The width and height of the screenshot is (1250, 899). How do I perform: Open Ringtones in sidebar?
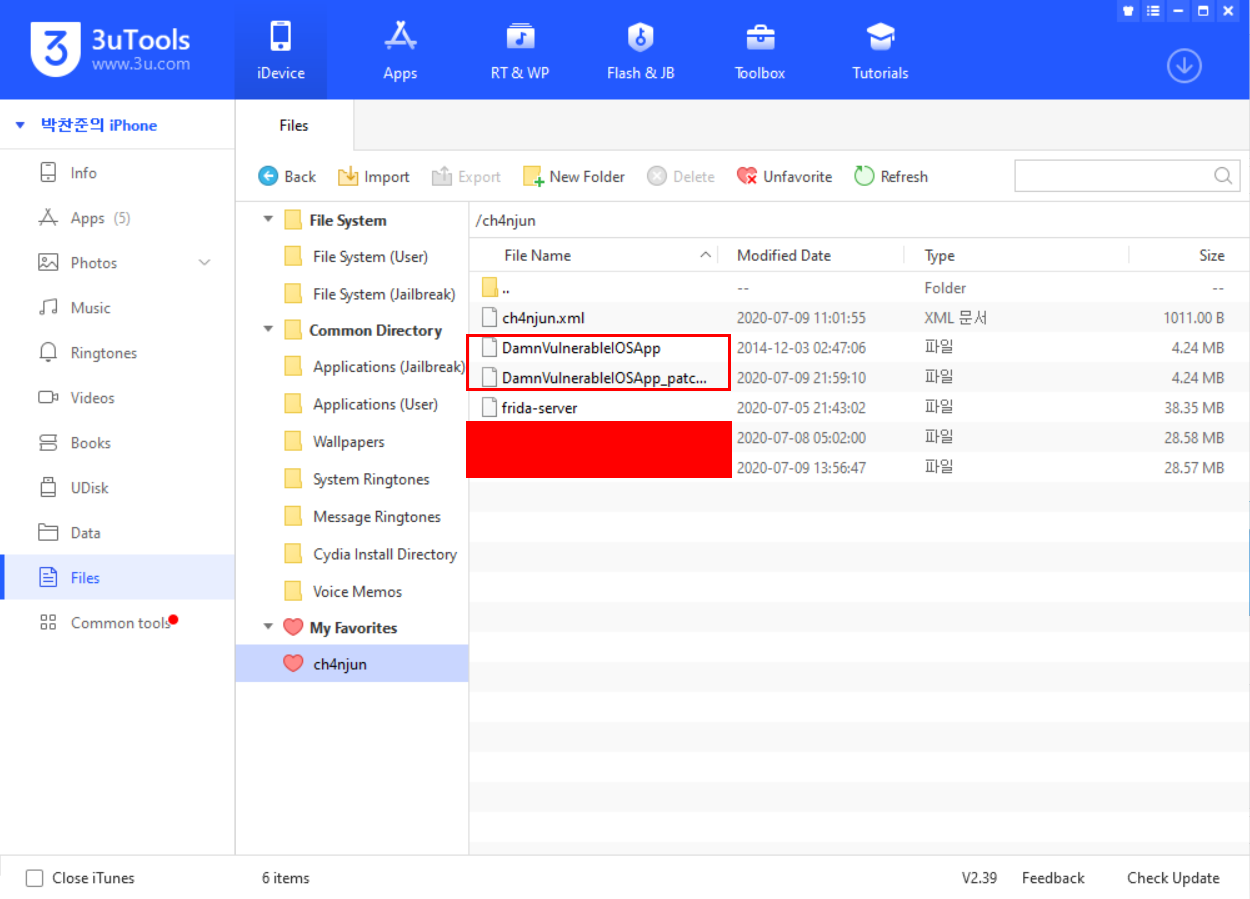pyautogui.click(x=117, y=353)
